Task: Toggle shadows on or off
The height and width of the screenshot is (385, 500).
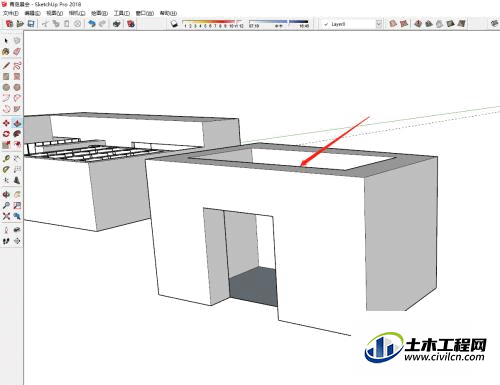Action: coord(174,24)
